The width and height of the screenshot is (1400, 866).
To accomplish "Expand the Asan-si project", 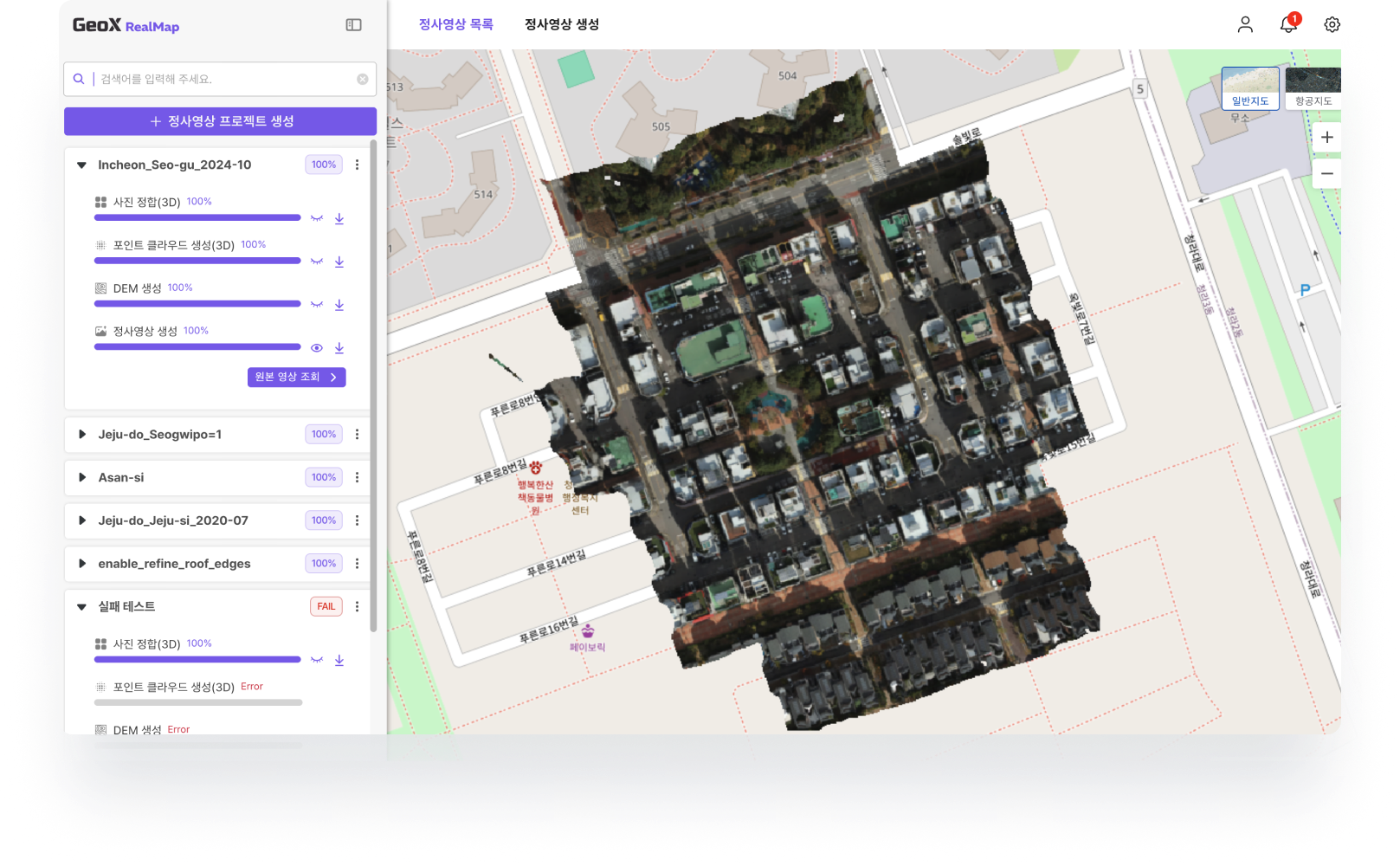I will tap(82, 477).
